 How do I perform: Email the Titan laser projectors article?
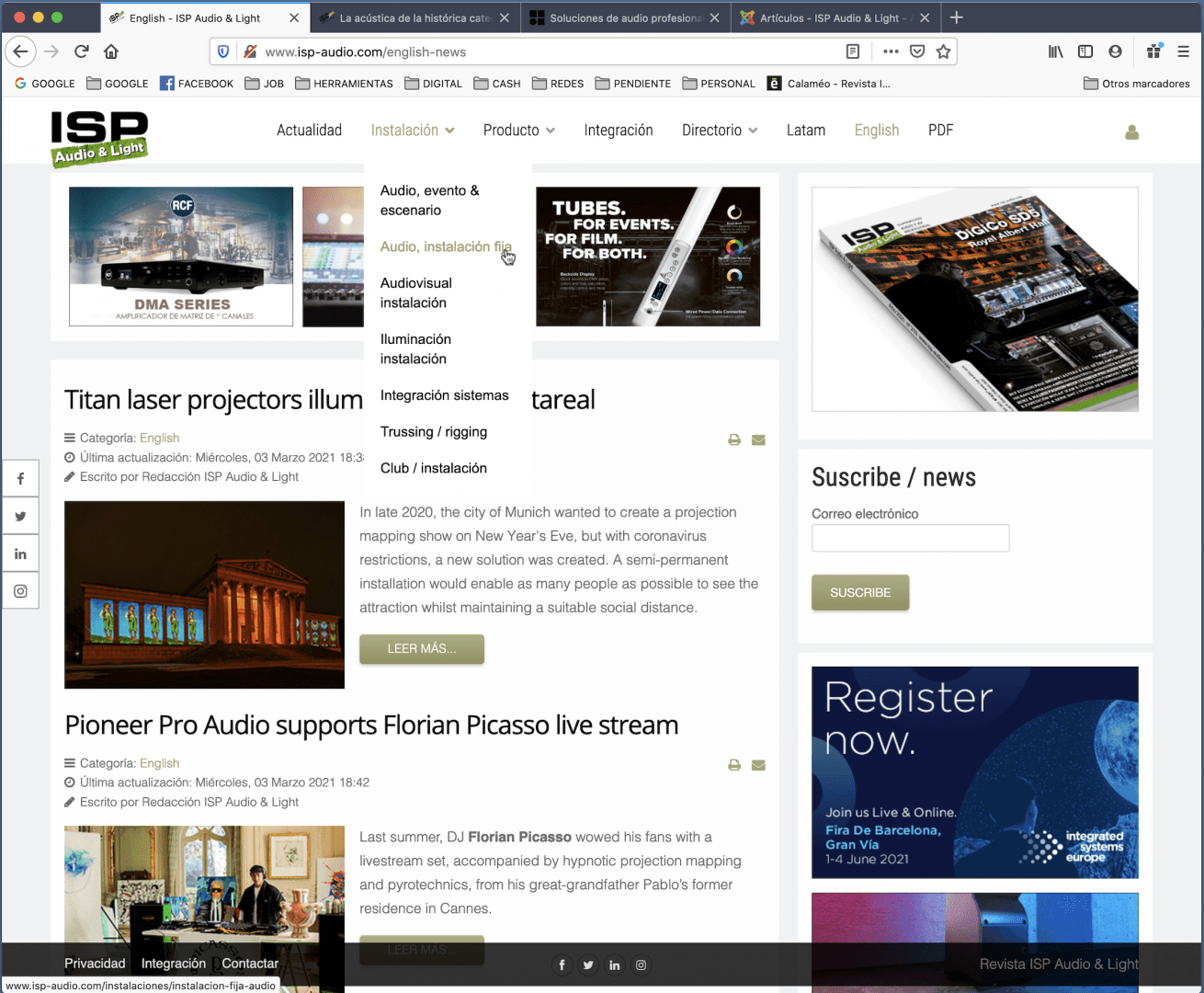click(758, 439)
